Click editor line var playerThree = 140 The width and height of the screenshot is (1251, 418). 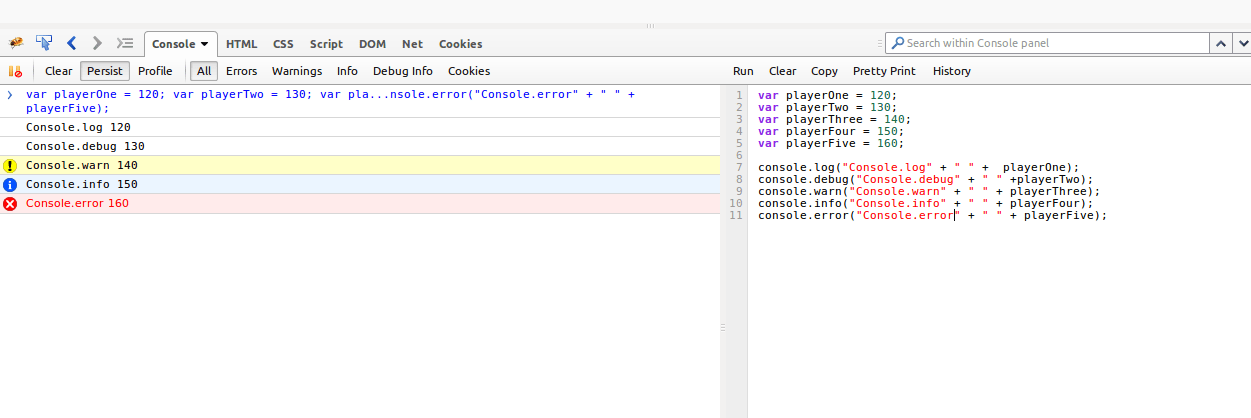pyautogui.click(x=835, y=119)
